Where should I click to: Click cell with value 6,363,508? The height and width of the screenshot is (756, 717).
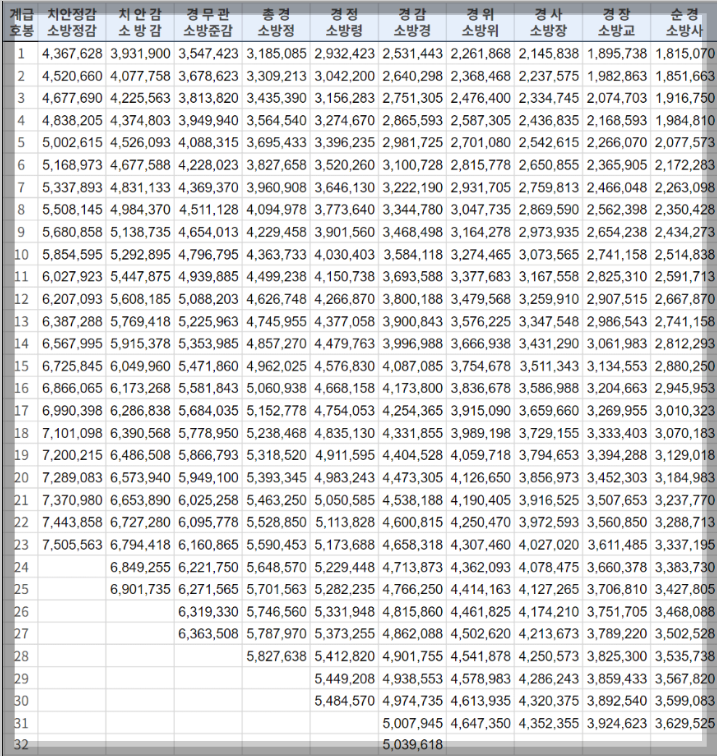208,634
